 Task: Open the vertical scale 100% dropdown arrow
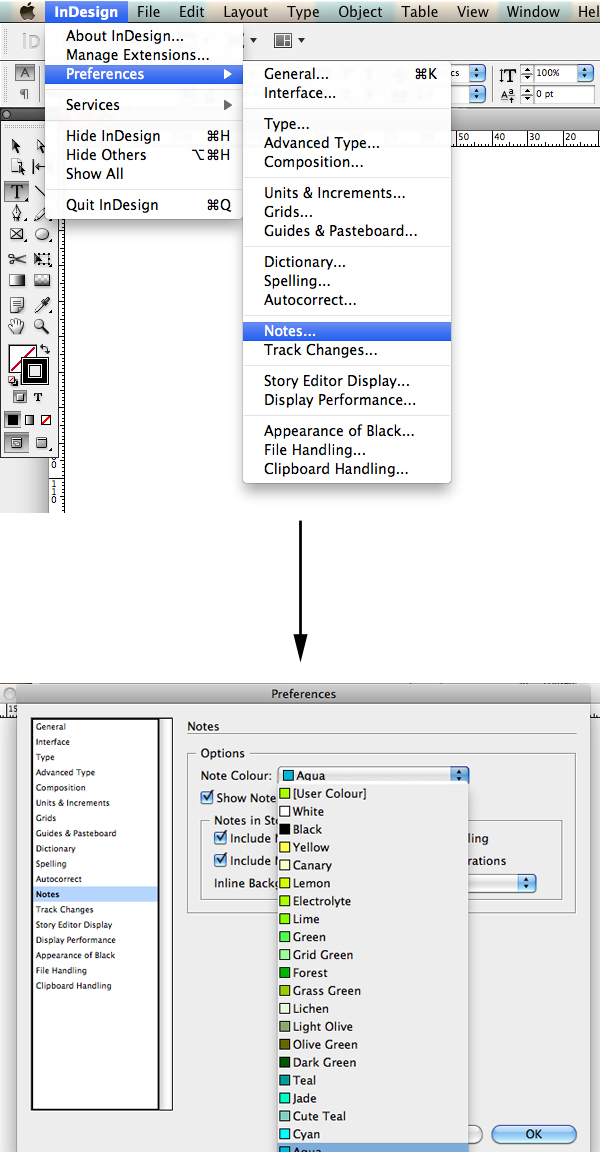tap(585, 73)
